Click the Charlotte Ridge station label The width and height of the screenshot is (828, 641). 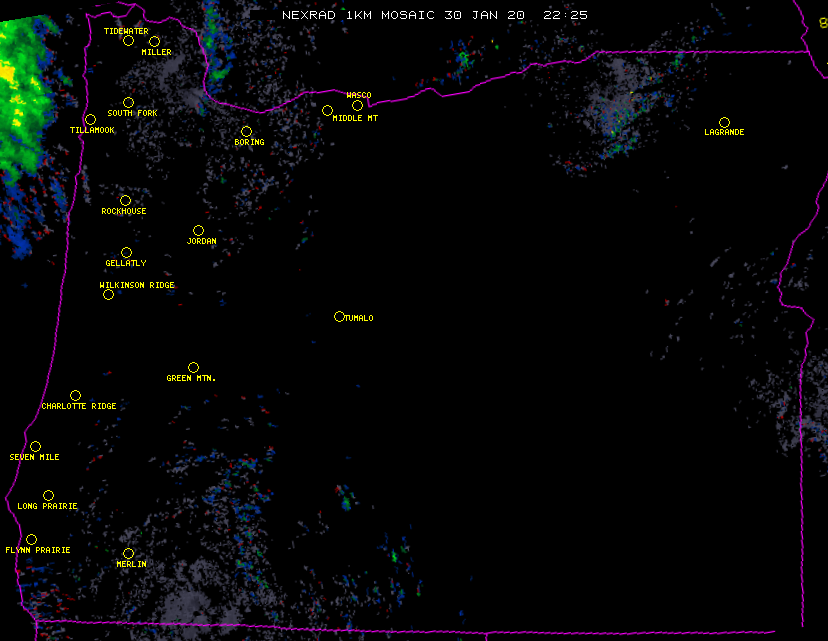[79, 406]
